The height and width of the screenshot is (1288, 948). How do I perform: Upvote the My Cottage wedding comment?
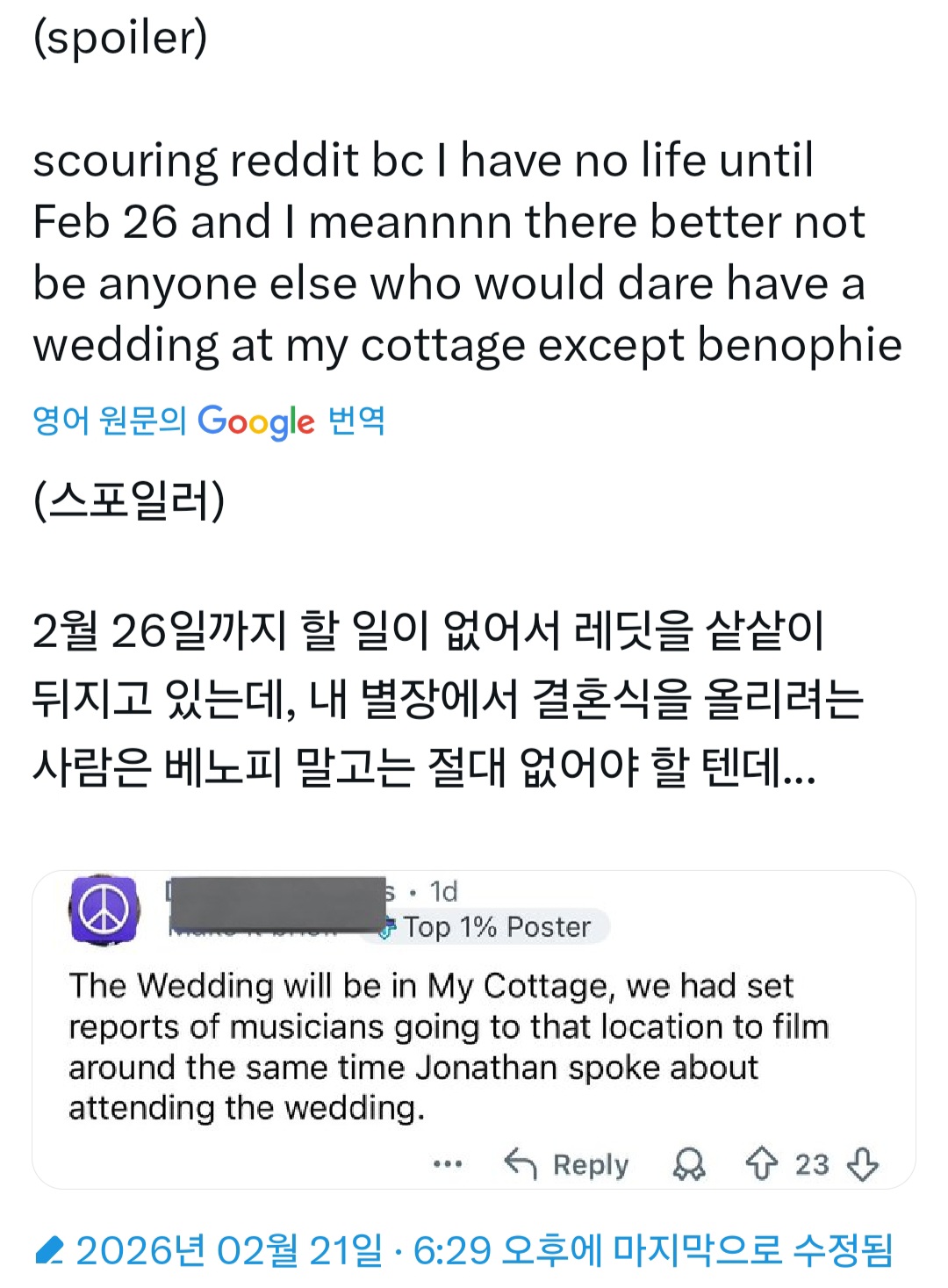tap(761, 1164)
